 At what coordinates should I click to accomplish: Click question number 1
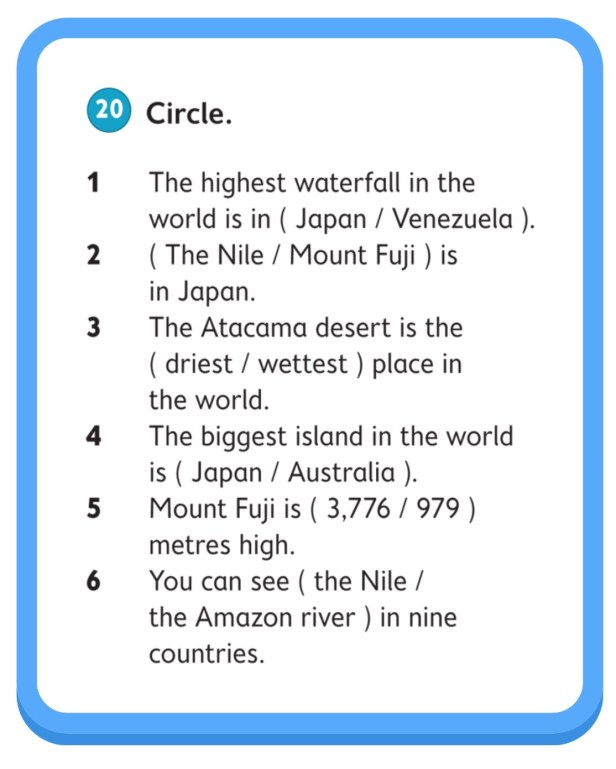pos(93,183)
